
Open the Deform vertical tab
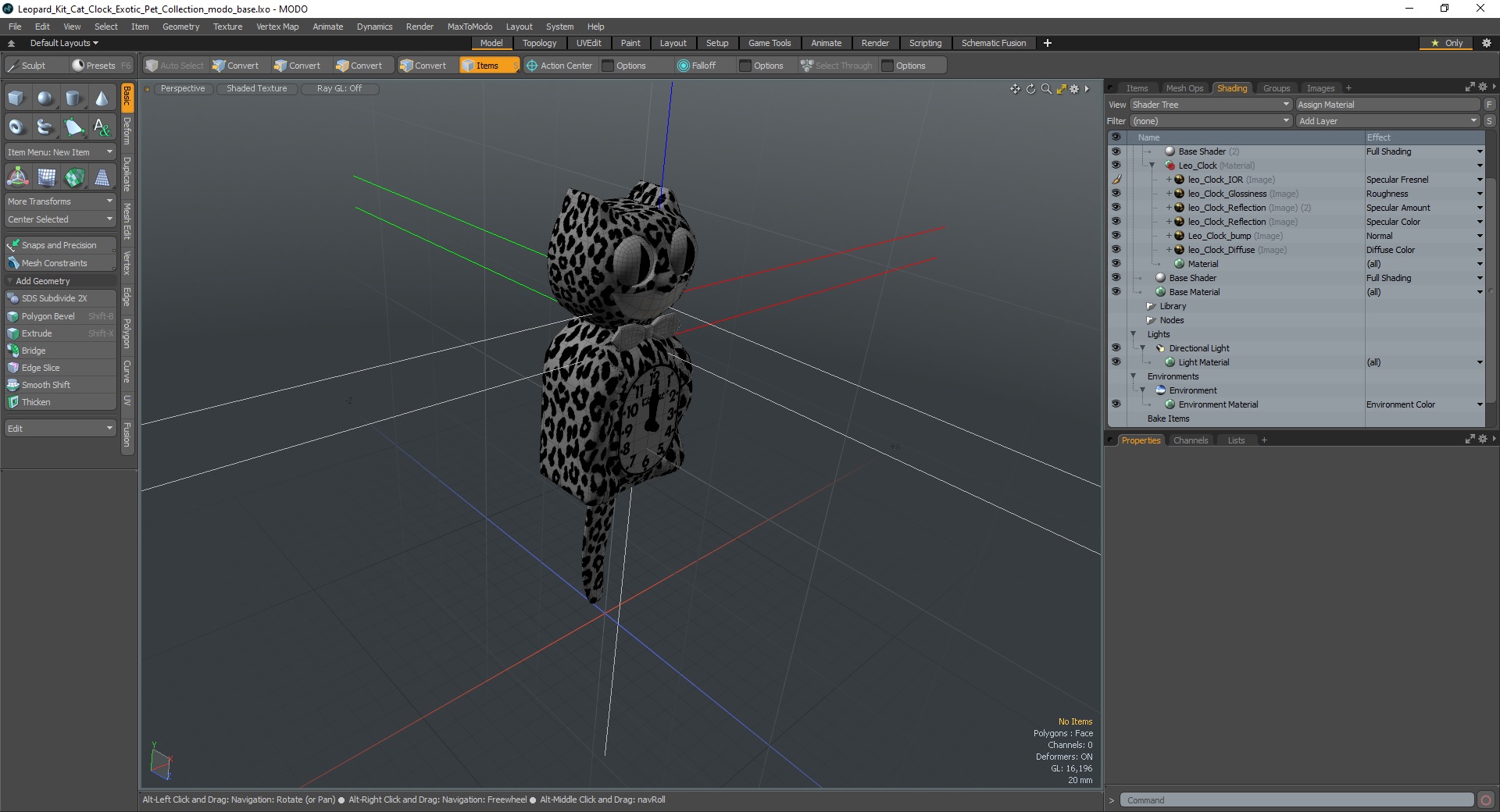coord(127,131)
